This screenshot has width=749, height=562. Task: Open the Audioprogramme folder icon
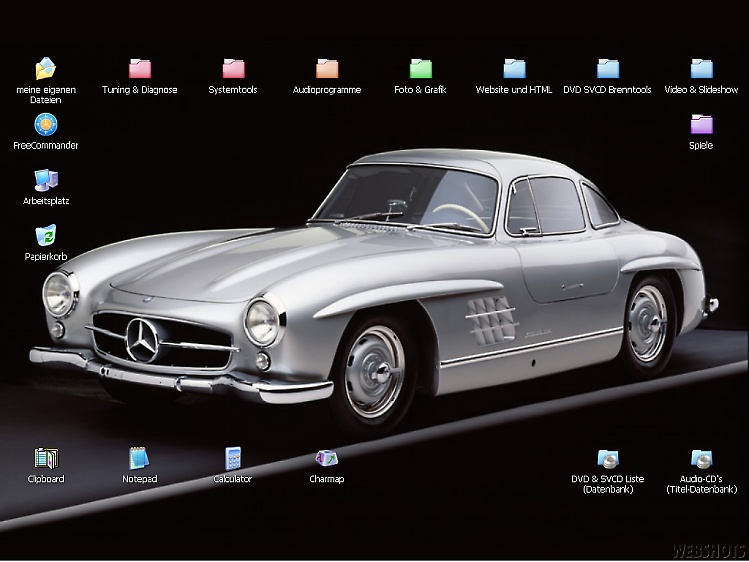click(327, 69)
